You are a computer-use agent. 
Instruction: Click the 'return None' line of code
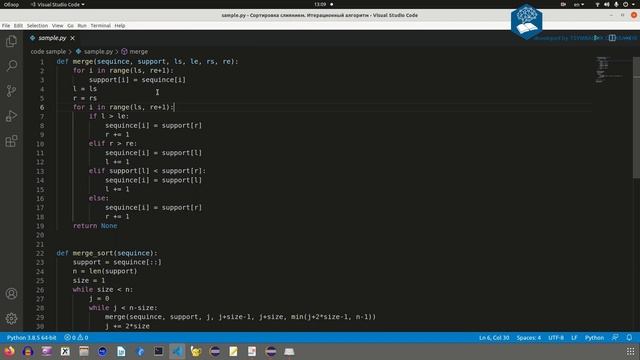point(95,226)
